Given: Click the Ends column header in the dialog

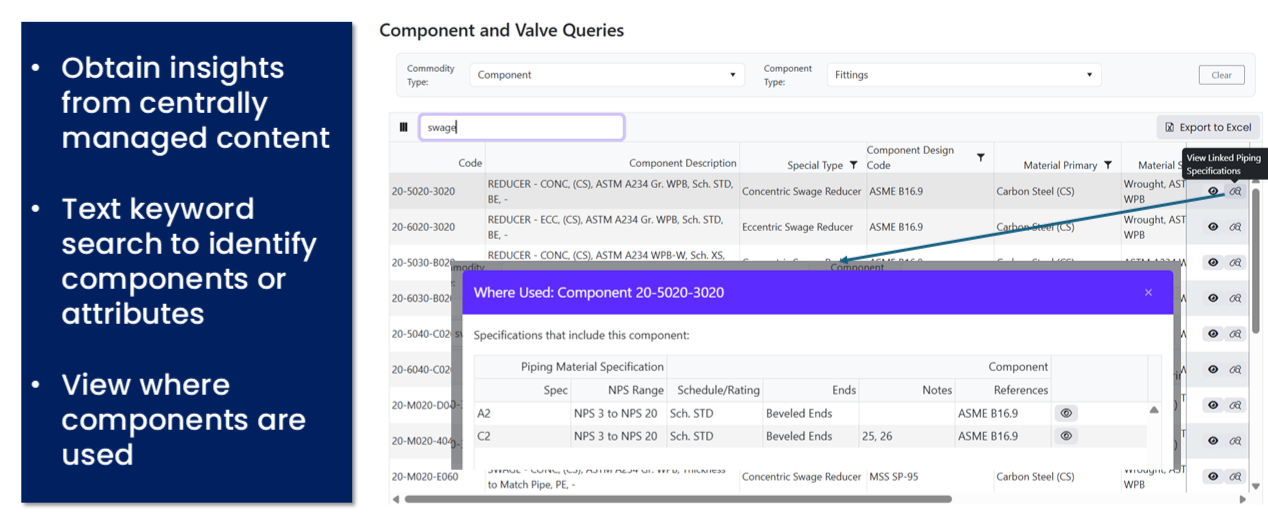Looking at the screenshot, I should [844, 390].
